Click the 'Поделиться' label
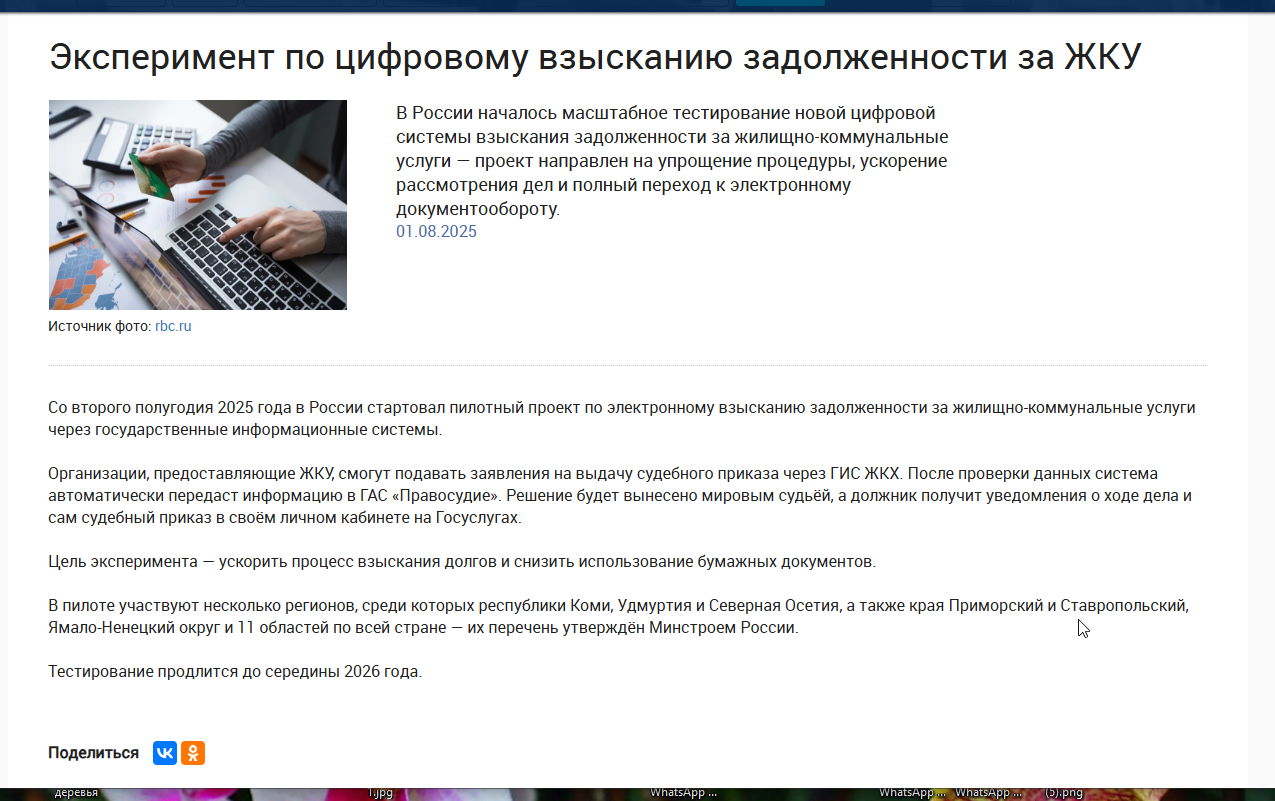Image resolution: width=1275 pixels, height=801 pixels. 93,753
